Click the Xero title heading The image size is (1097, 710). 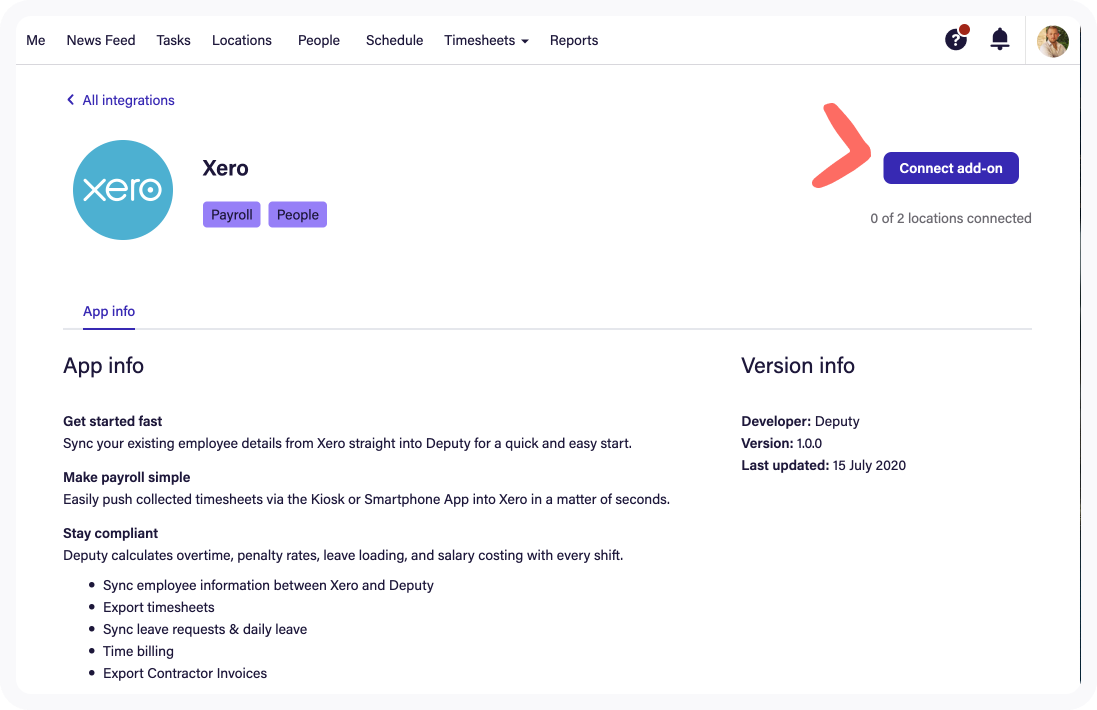(225, 169)
